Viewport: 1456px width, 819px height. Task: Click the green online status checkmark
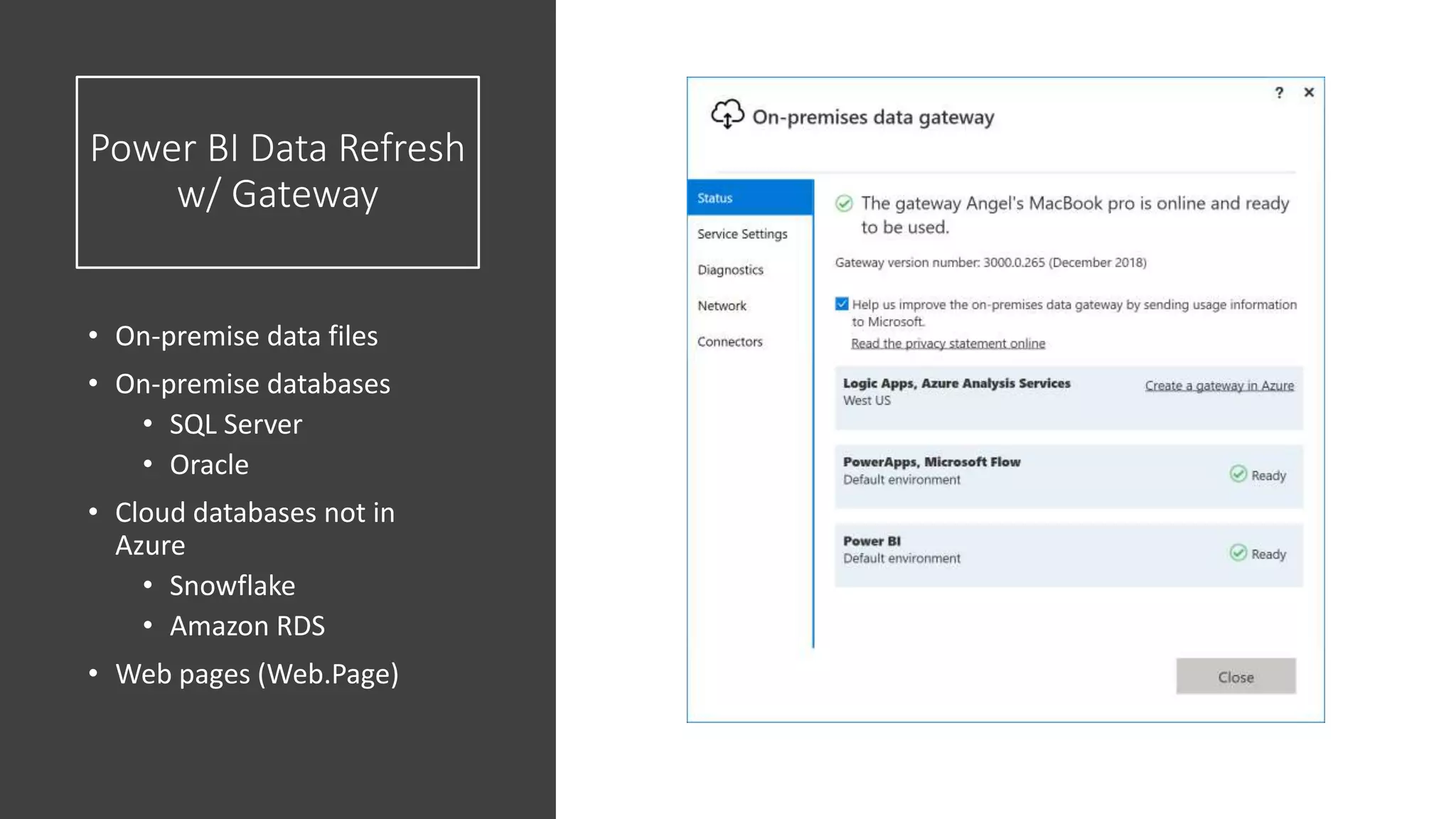(x=844, y=204)
